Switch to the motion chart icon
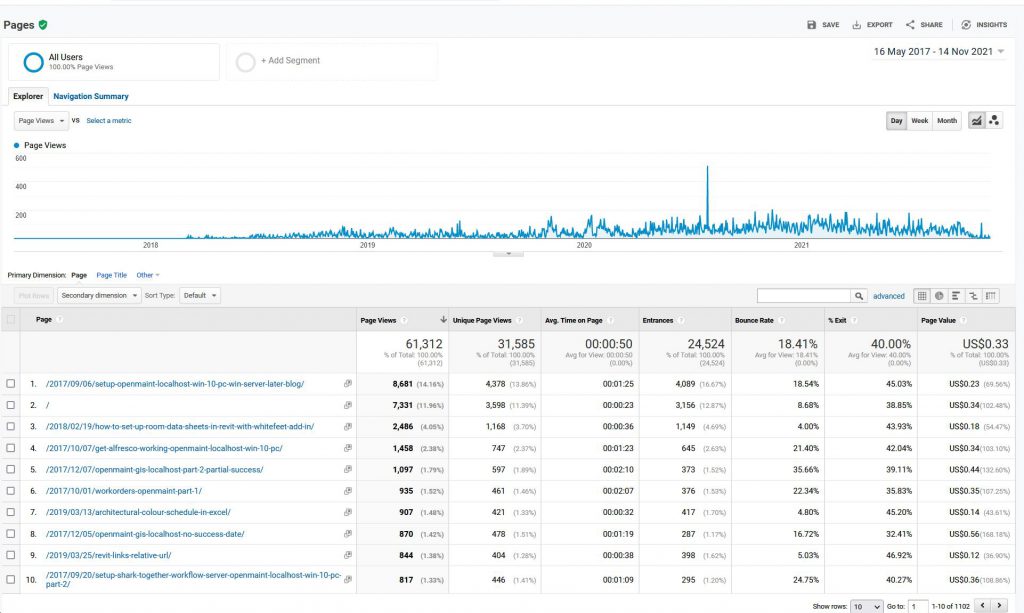This screenshot has width=1024, height=613. 994,120
